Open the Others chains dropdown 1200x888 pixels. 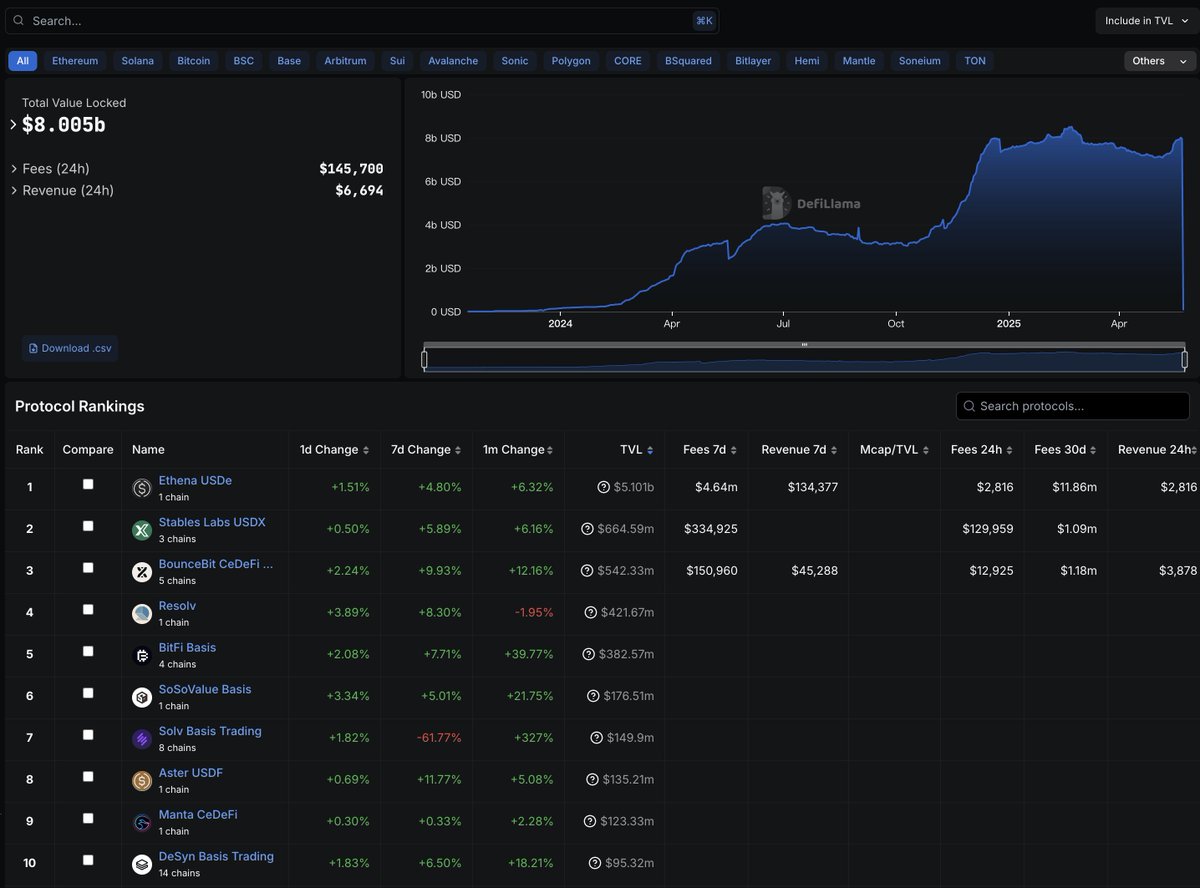click(x=1159, y=61)
